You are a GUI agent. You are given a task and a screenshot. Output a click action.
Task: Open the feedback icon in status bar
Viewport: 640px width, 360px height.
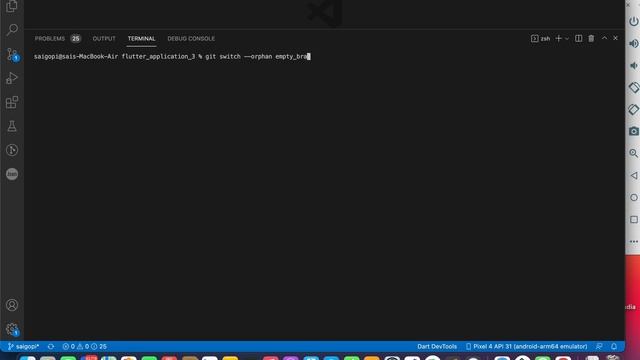tap(599, 346)
